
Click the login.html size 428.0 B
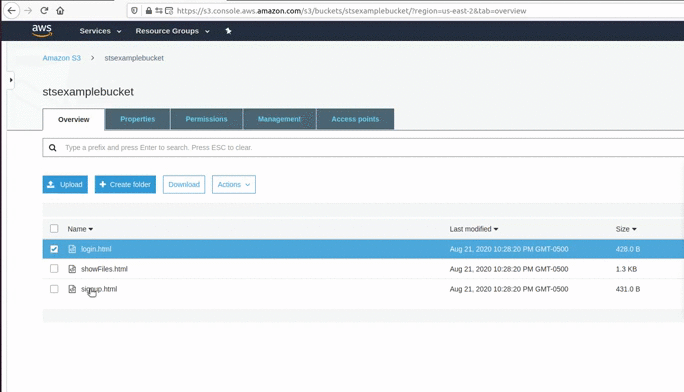pyautogui.click(x=628, y=249)
